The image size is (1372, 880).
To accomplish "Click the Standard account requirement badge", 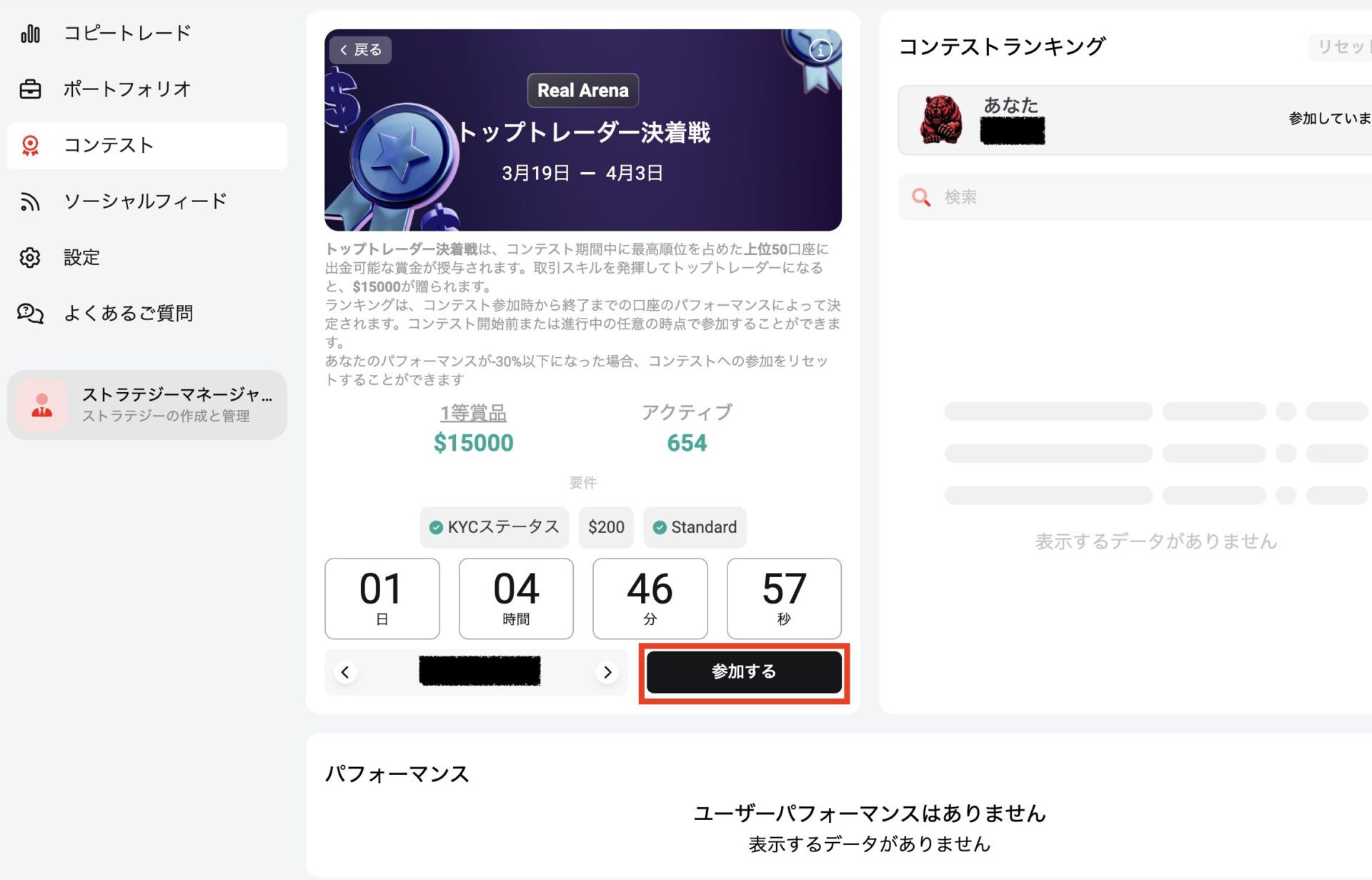I will (x=695, y=527).
